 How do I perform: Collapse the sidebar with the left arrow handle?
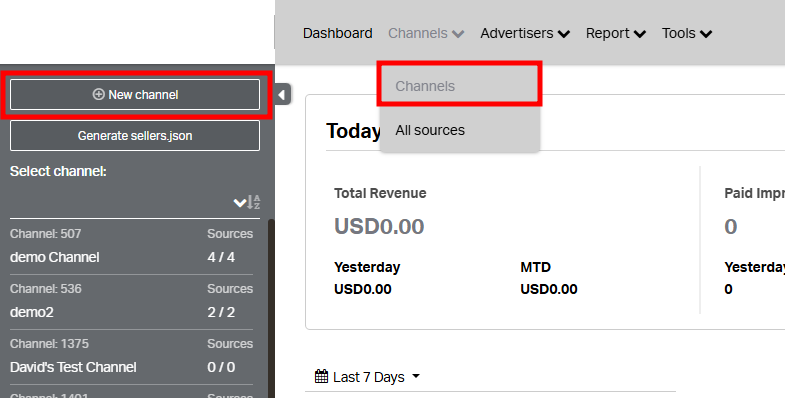pos(282,95)
